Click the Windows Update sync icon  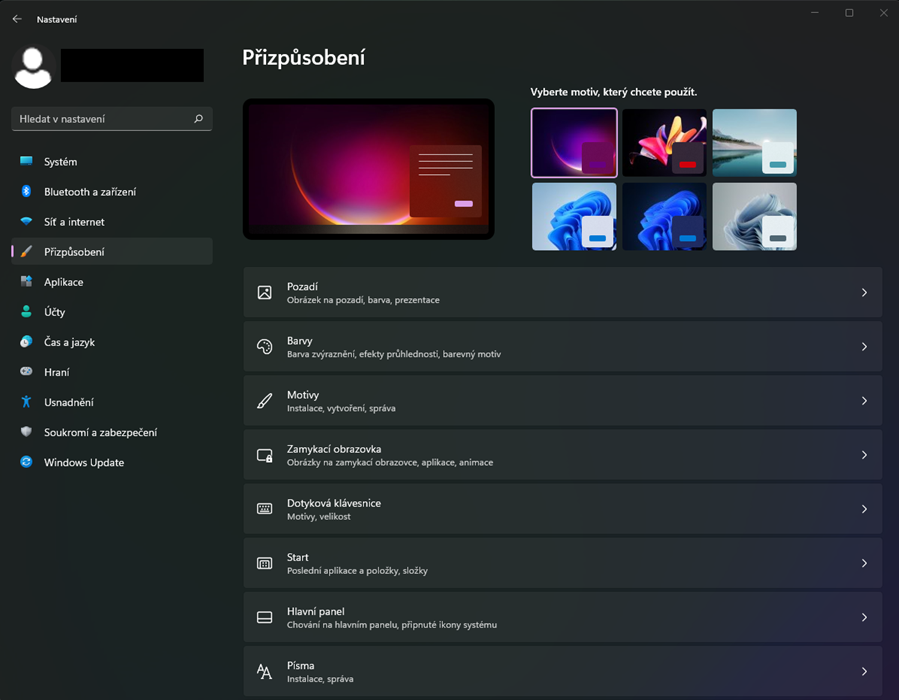(26, 462)
